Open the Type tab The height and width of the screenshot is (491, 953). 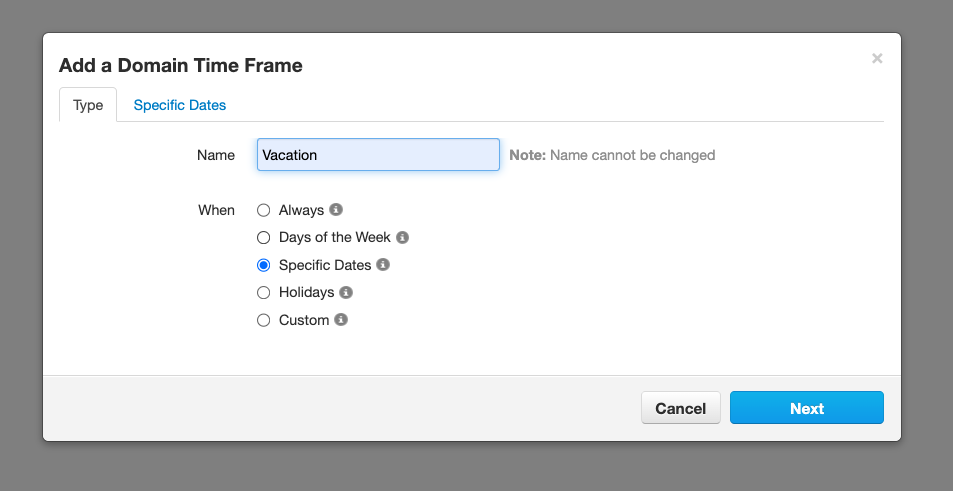pos(88,105)
